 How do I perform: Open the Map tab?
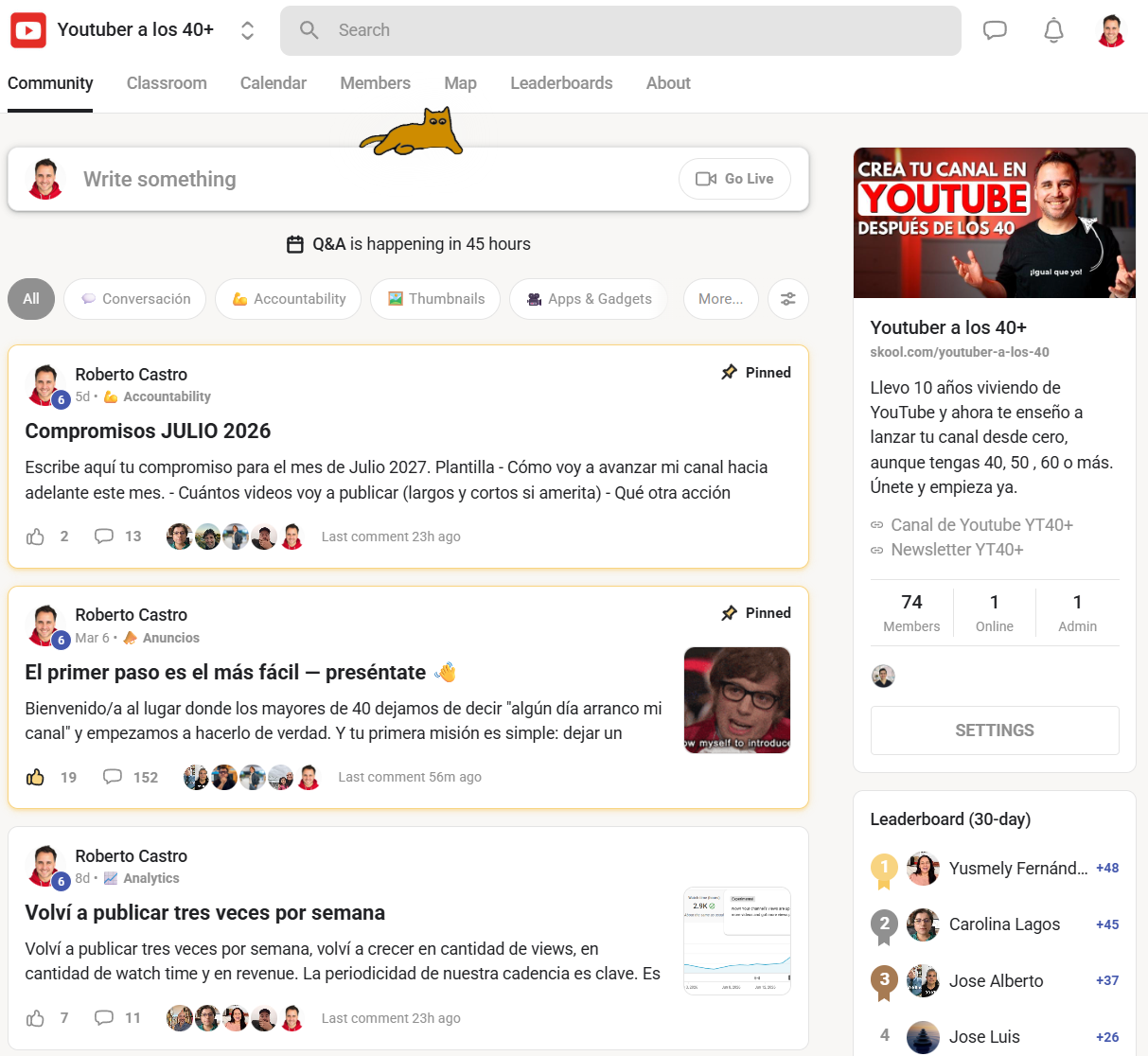click(x=461, y=83)
